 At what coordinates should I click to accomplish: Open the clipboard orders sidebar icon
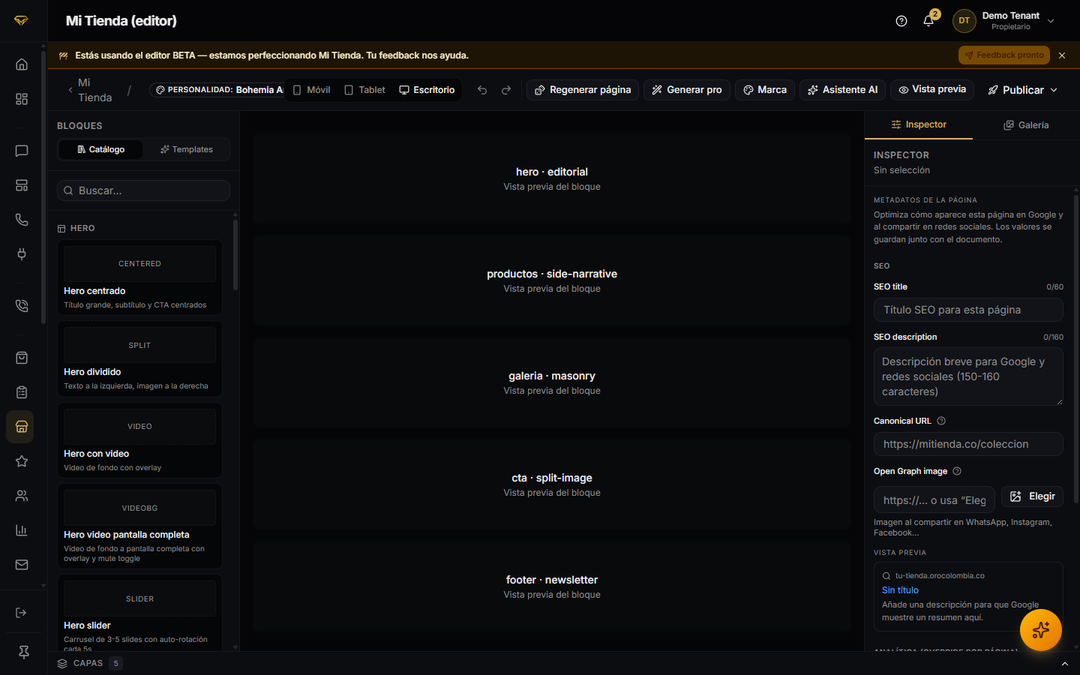[x=21, y=392]
